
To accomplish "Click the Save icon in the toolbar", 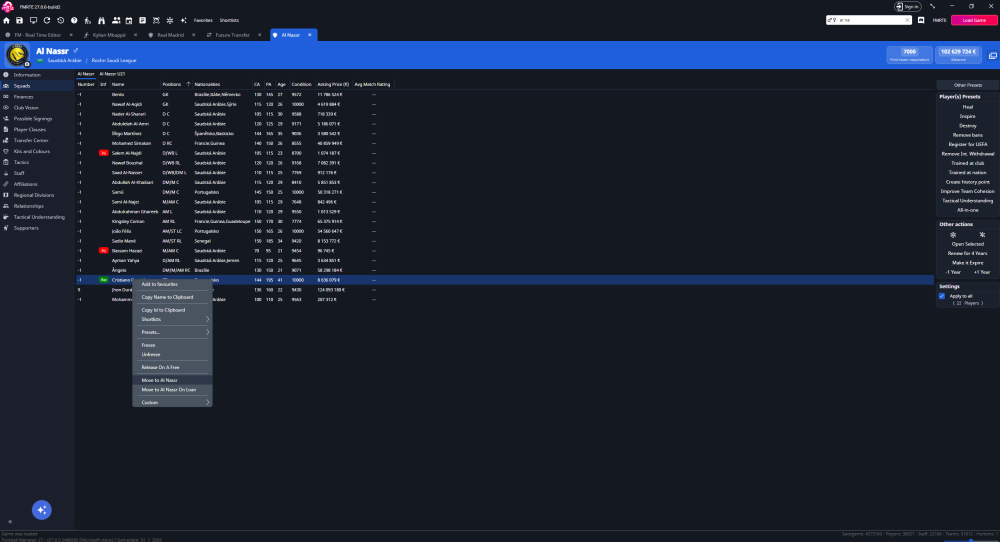I will pyautogui.click(x=20, y=20).
